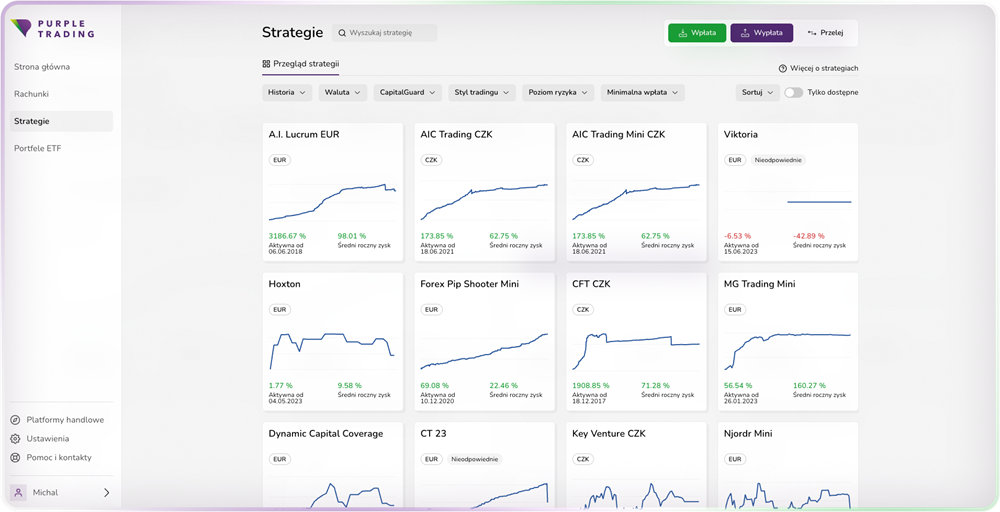Open the Key Venture CZK card

[x=636, y=465]
